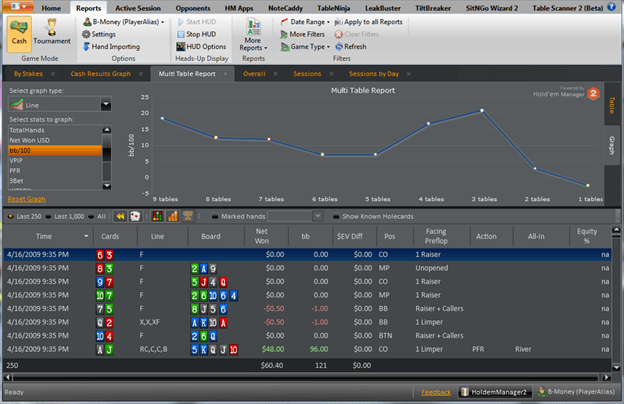The height and width of the screenshot is (404, 624).
Task: Click Start HUD
Action: tap(197, 22)
